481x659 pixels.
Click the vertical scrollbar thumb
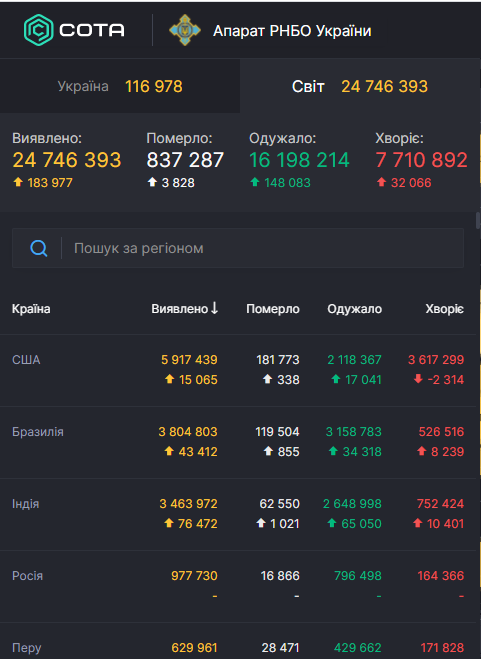[478, 220]
